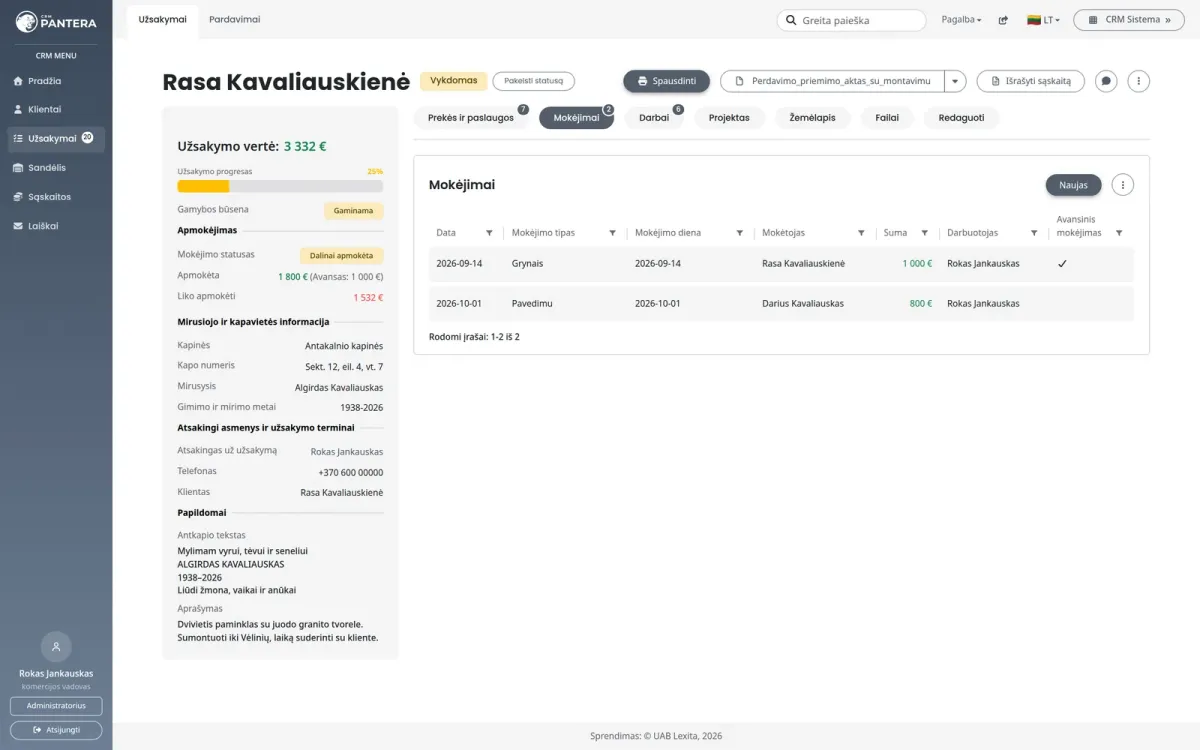1200x750 pixels.
Task: Expand the document template dropdown arrow
Action: point(955,81)
